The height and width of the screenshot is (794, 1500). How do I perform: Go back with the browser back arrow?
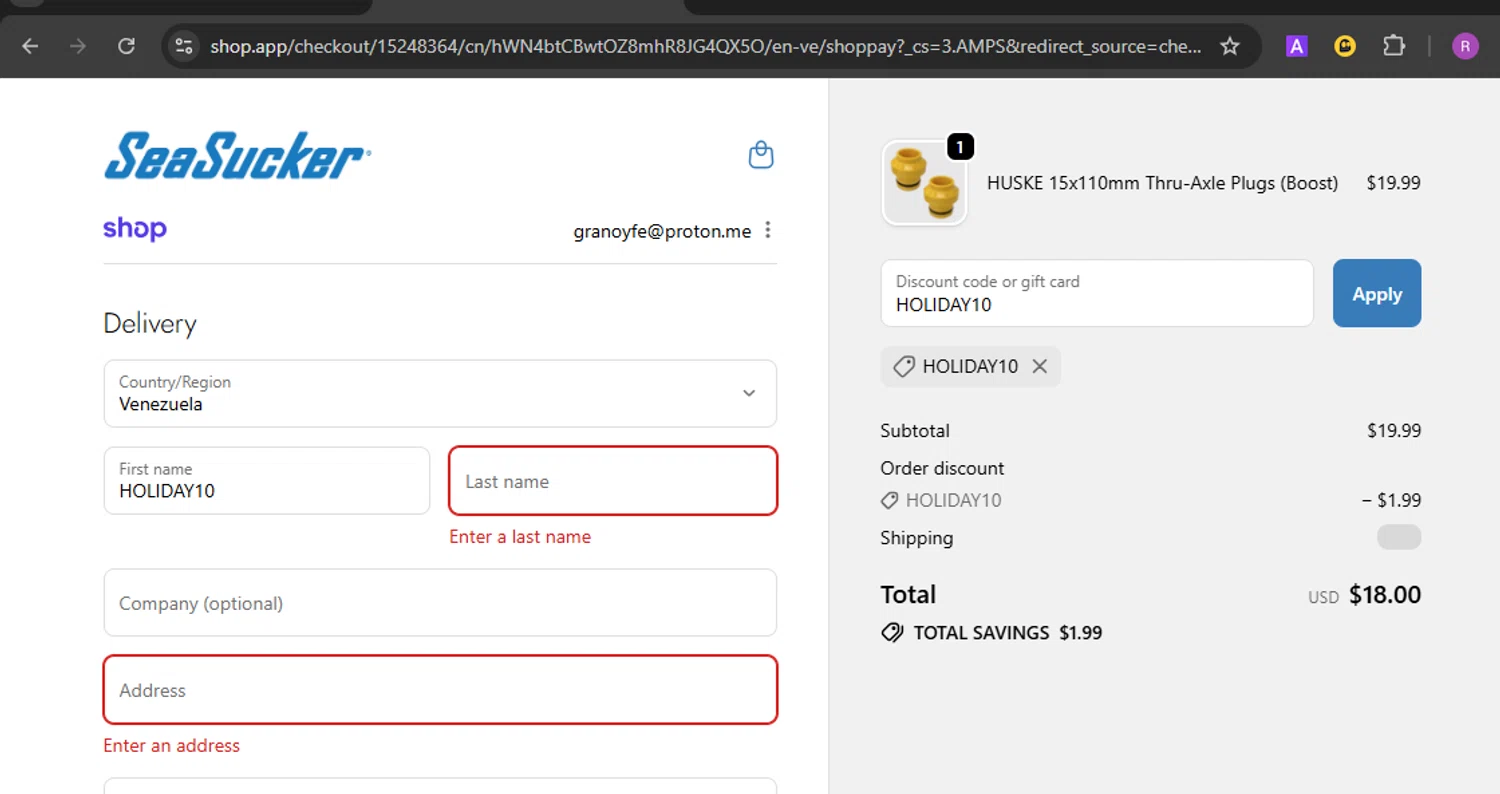coord(30,46)
